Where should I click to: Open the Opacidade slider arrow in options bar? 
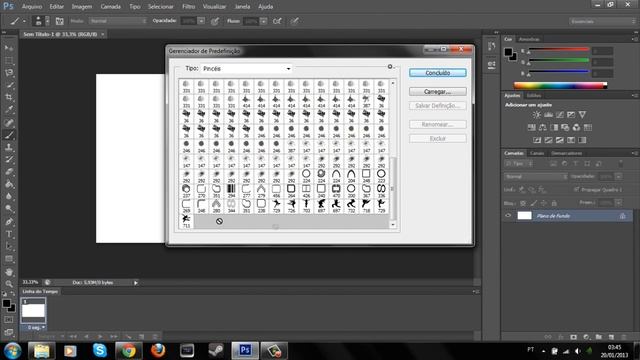coord(201,21)
